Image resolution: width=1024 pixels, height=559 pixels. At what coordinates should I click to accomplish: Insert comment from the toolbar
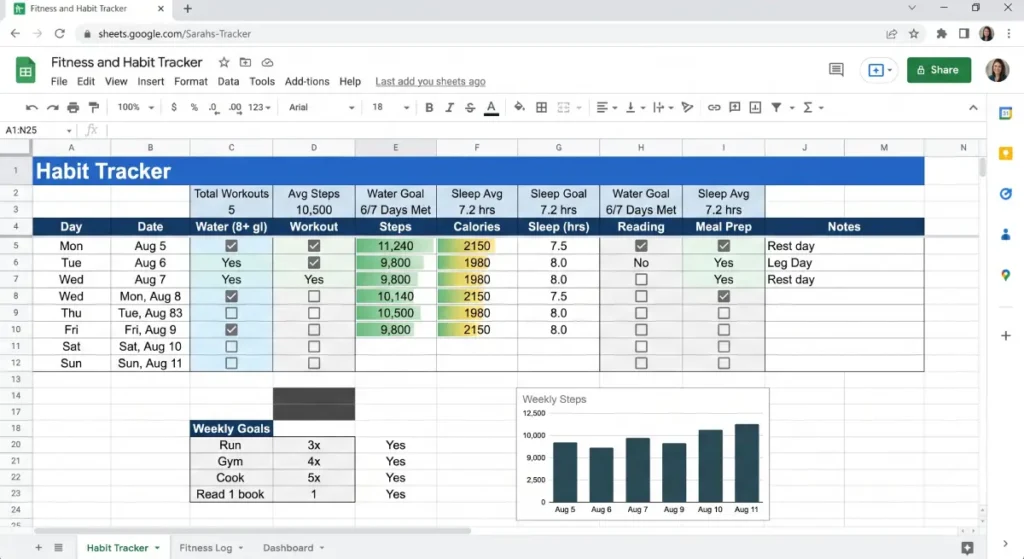point(735,108)
